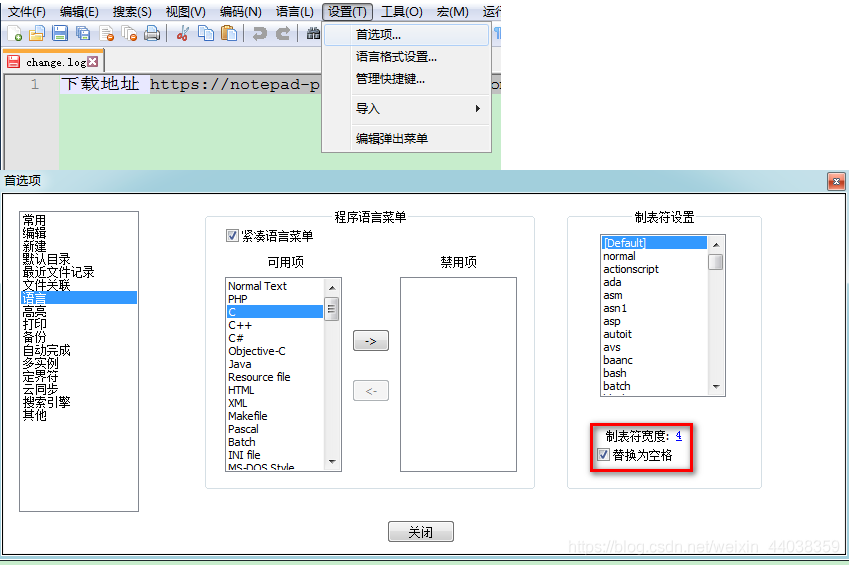Click the 关闭 button
This screenshot has height=565, width=849.
point(421,532)
